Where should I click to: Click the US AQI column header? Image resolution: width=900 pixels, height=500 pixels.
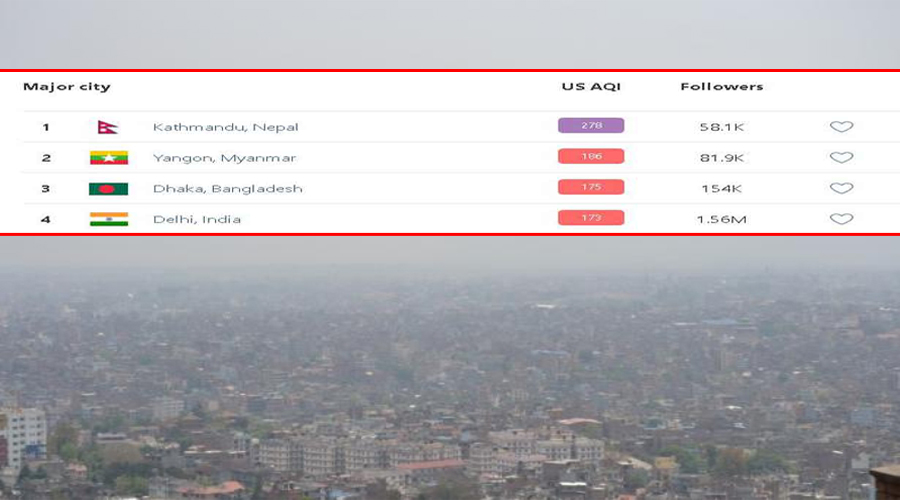pyautogui.click(x=591, y=87)
